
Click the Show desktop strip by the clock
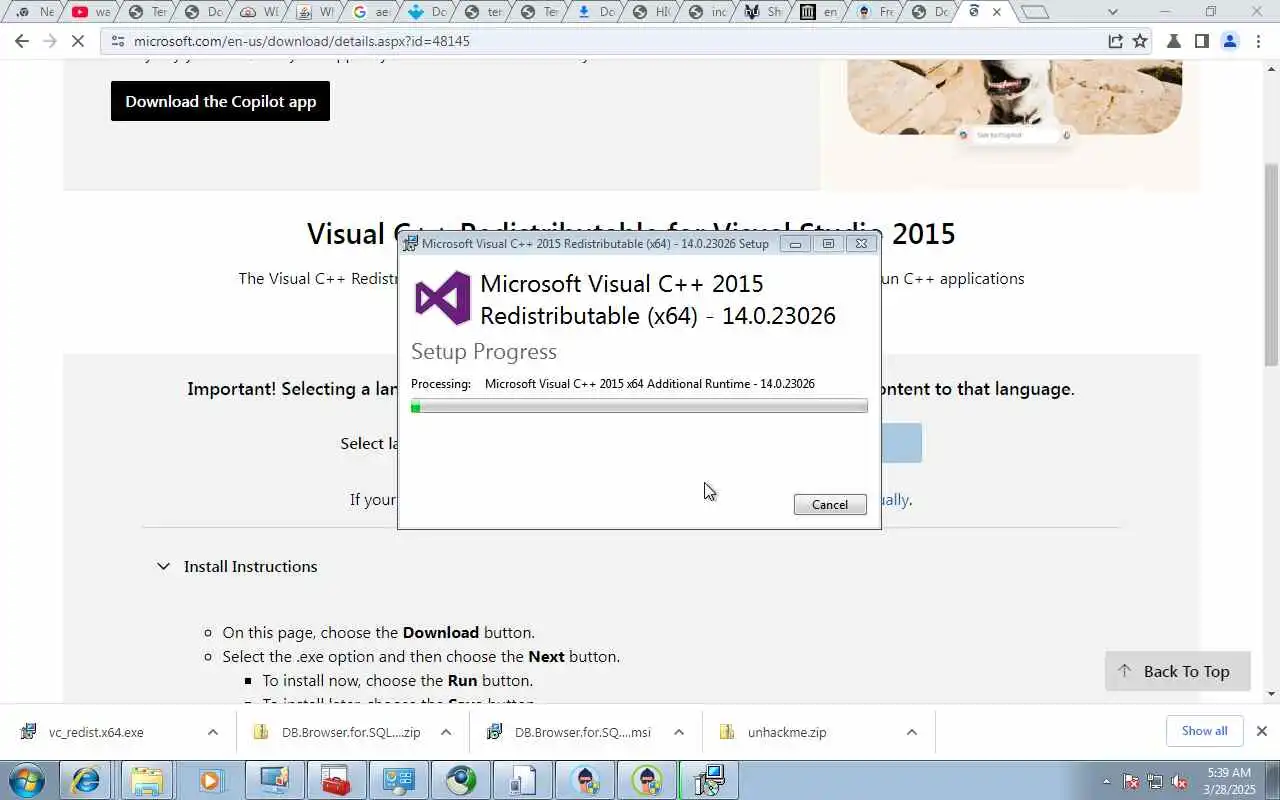tap(1273, 780)
